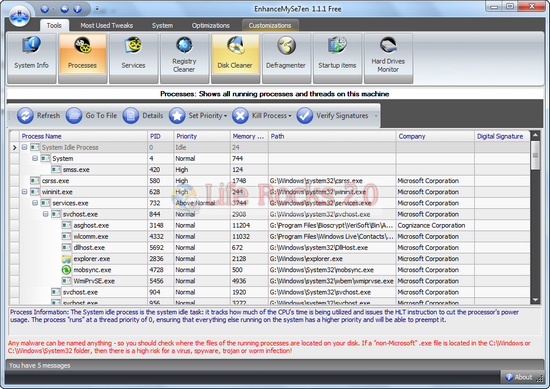Open quick access toolbar customize dropdown

[x=97, y=9]
